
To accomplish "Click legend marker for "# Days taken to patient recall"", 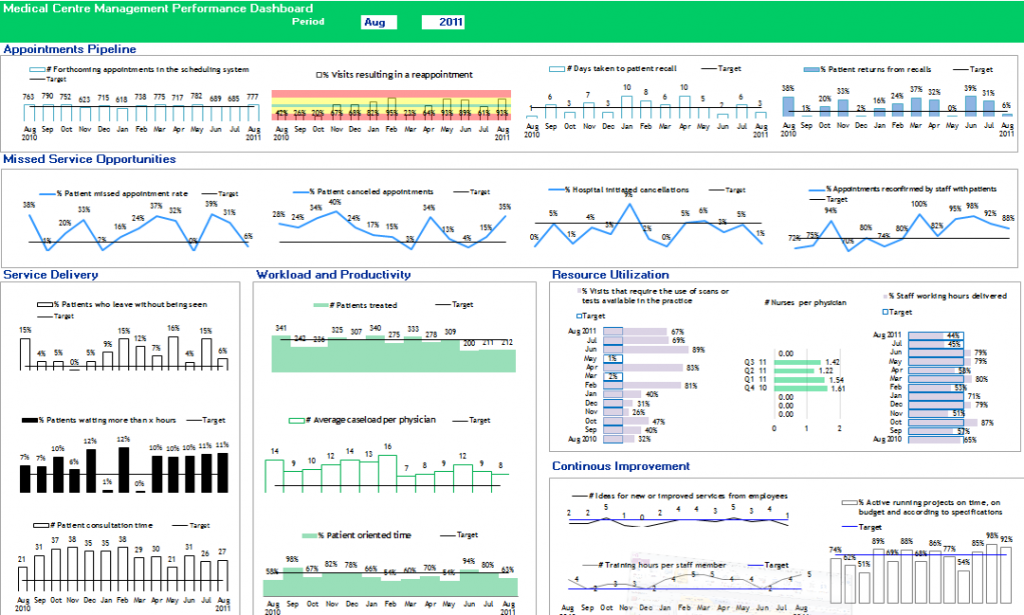I will click(x=558, y=69).
